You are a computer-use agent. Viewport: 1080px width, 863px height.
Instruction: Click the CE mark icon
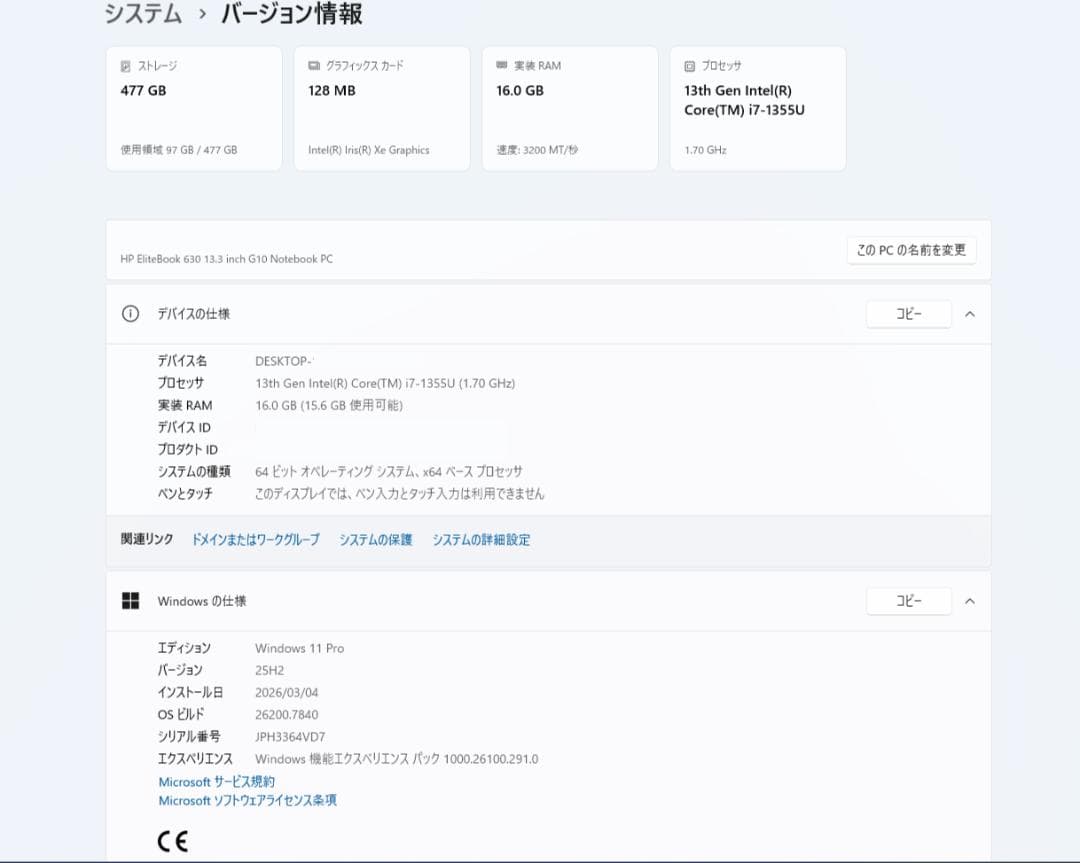tap(172, 841)
